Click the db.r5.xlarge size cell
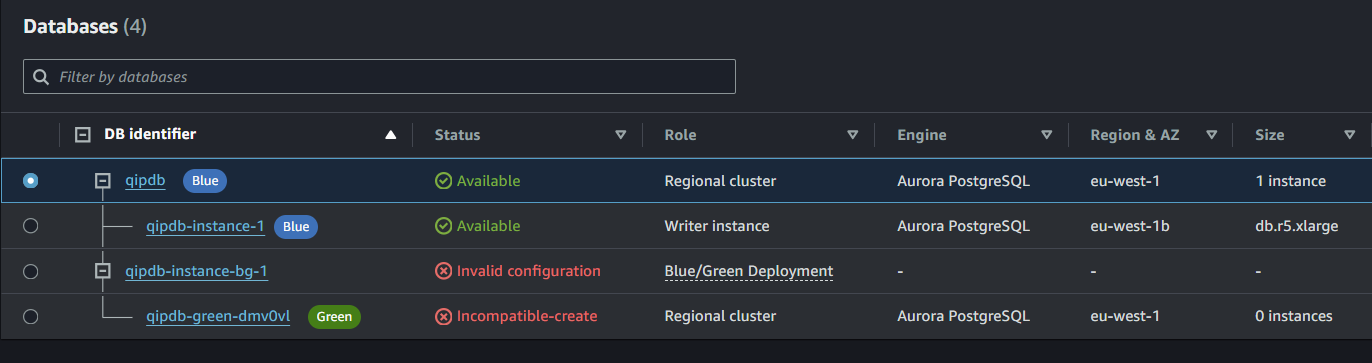This screenshot has width=1372, height=363. pyautogui.click(x=1297, y=226)
